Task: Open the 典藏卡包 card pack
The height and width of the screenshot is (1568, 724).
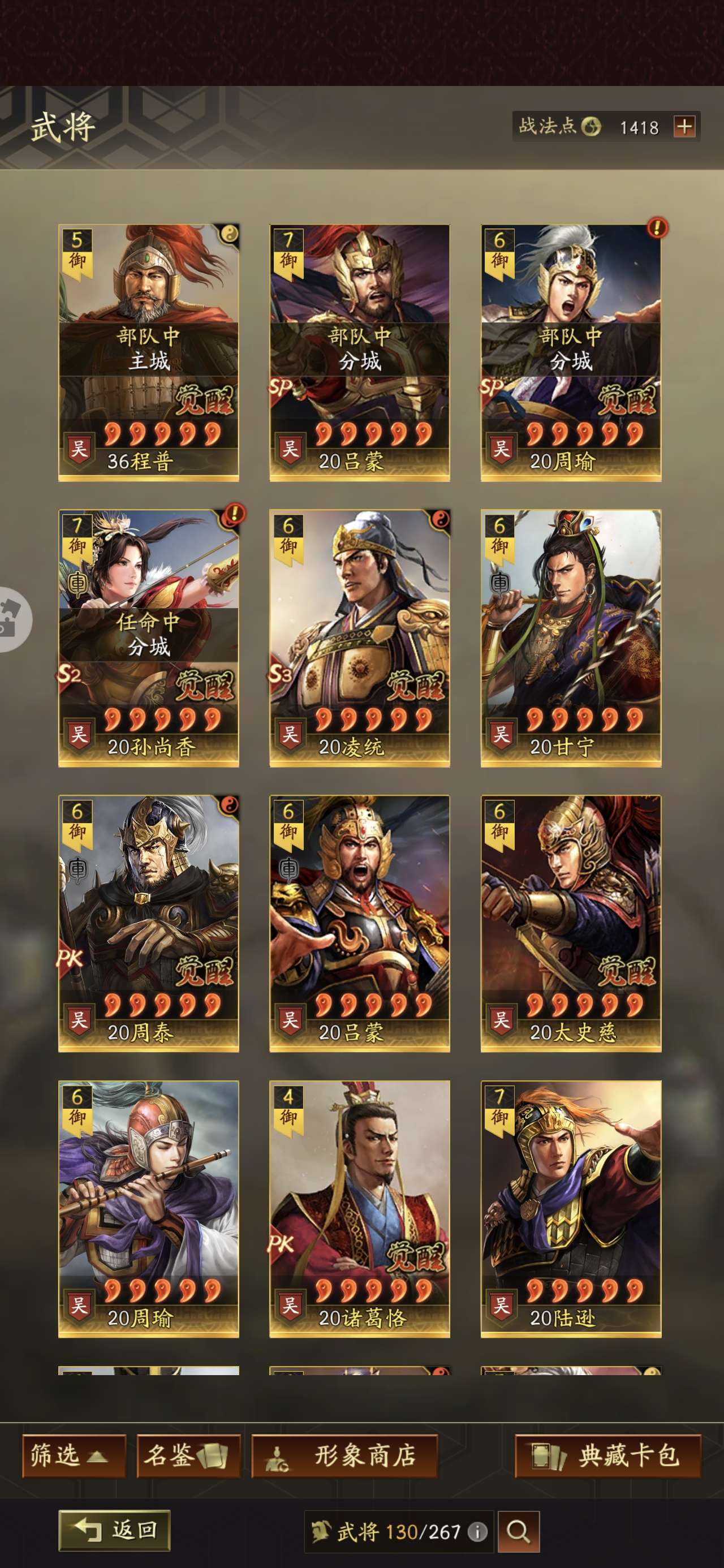Action: (608, 1455)
